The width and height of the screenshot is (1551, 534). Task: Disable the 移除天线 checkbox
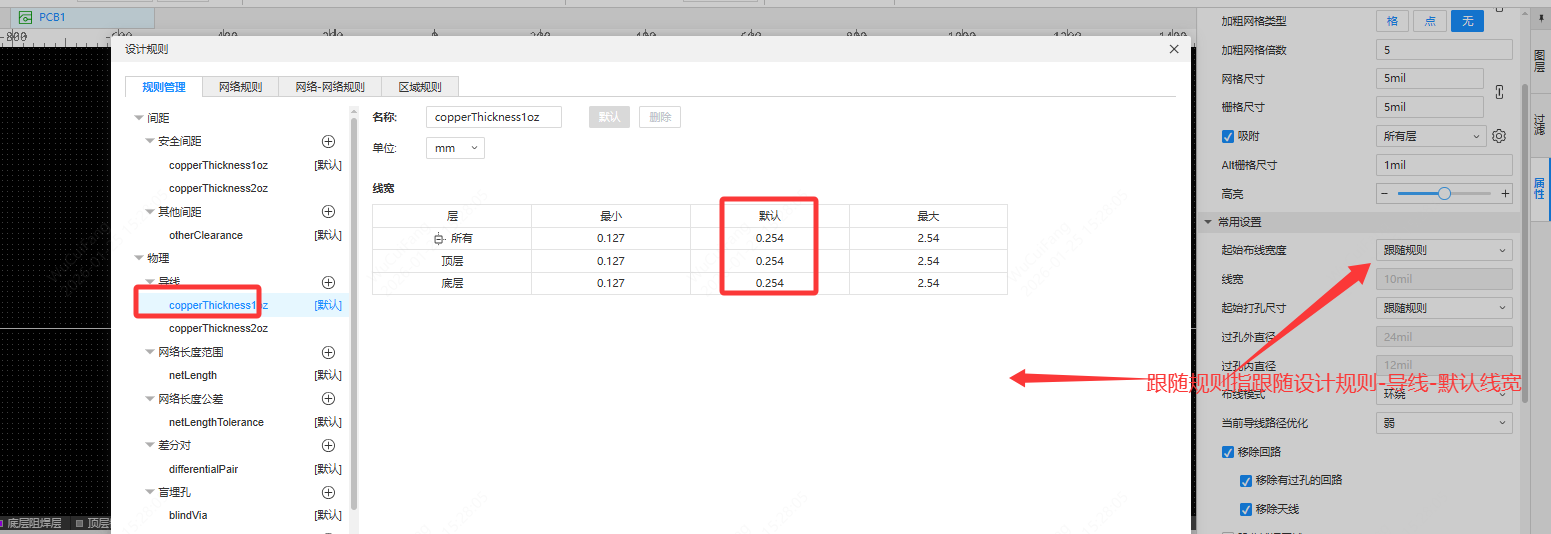point(1246,509)
